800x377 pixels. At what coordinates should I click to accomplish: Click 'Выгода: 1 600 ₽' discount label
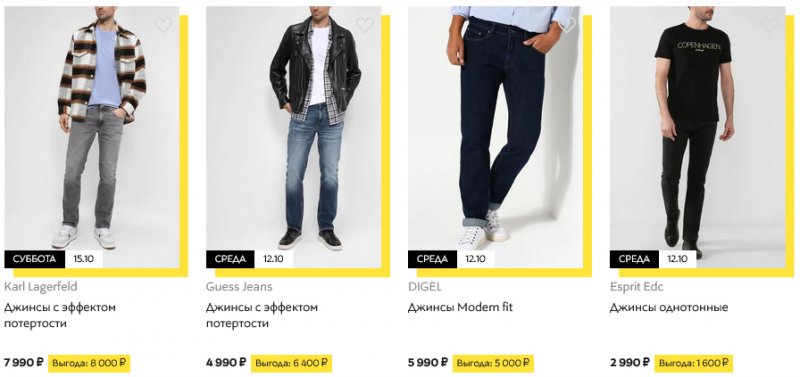(693, 363)
